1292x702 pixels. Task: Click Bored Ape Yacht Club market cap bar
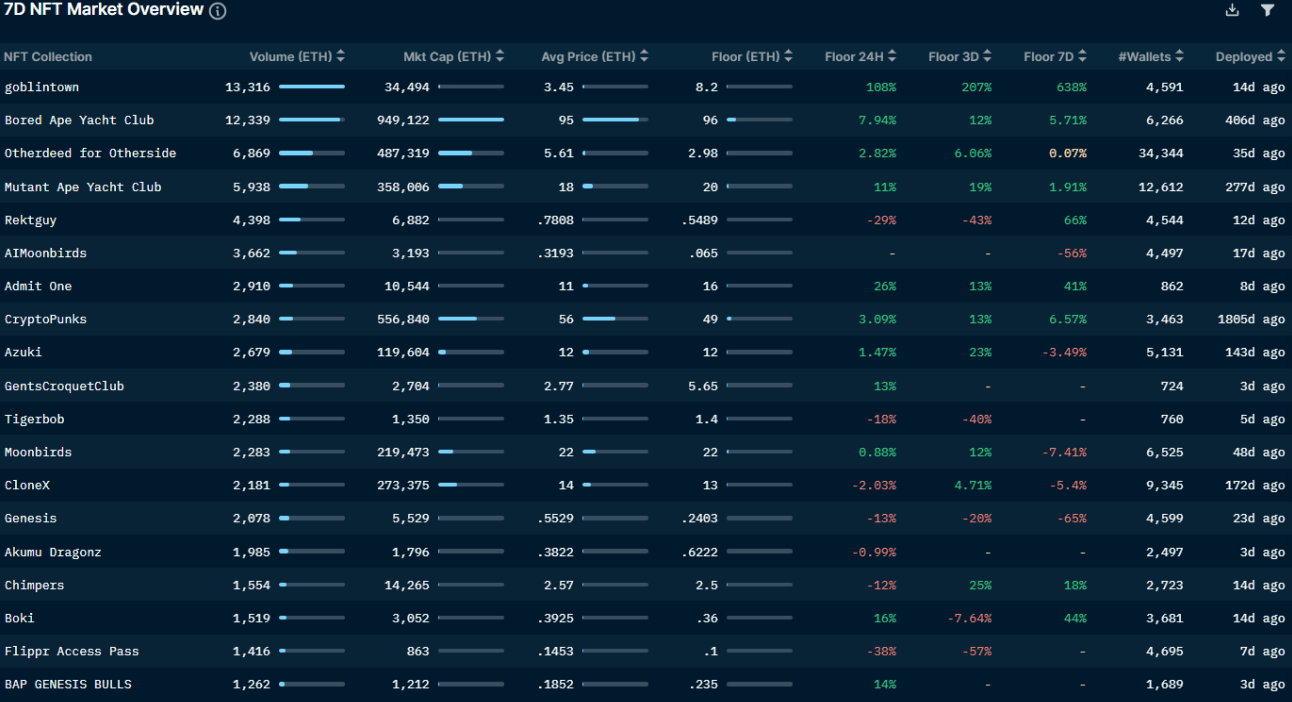tap(471, 120)
